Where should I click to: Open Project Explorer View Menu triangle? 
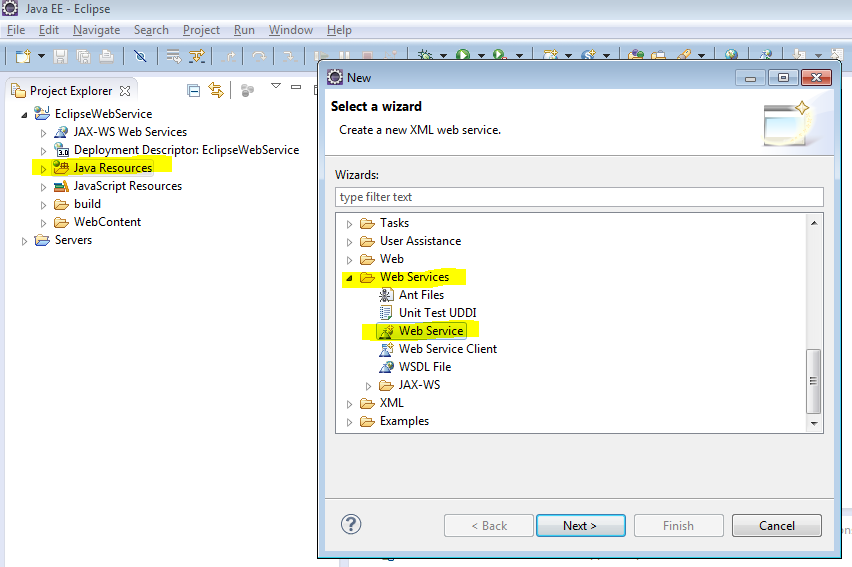coord(276,86)
